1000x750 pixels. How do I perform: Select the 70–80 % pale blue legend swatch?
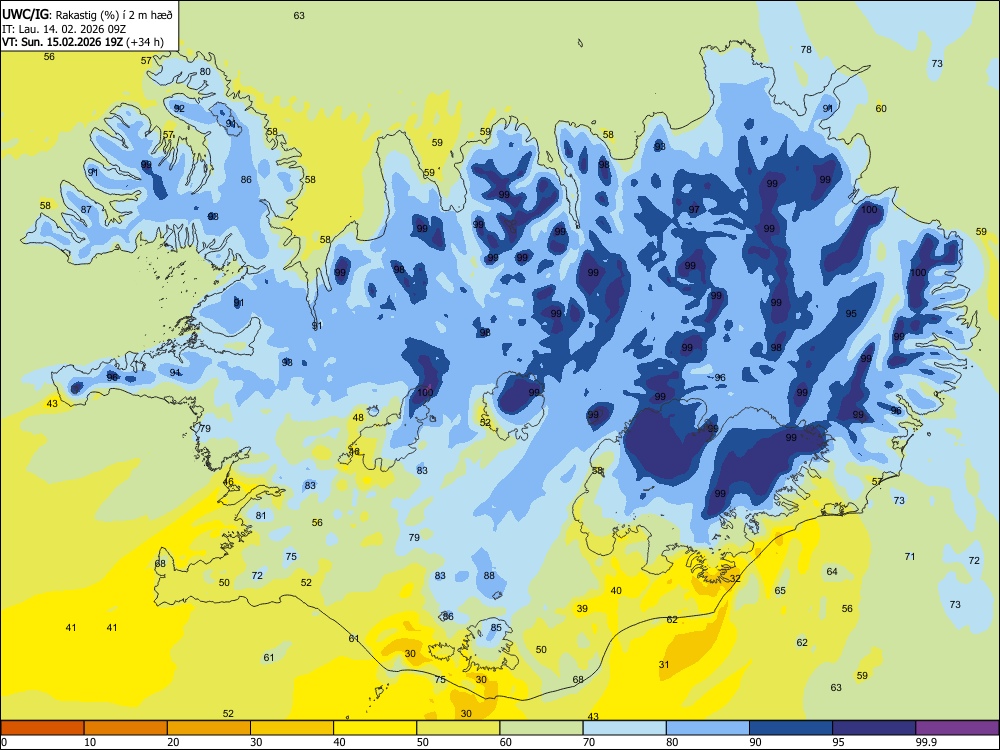tap(624, 728)
